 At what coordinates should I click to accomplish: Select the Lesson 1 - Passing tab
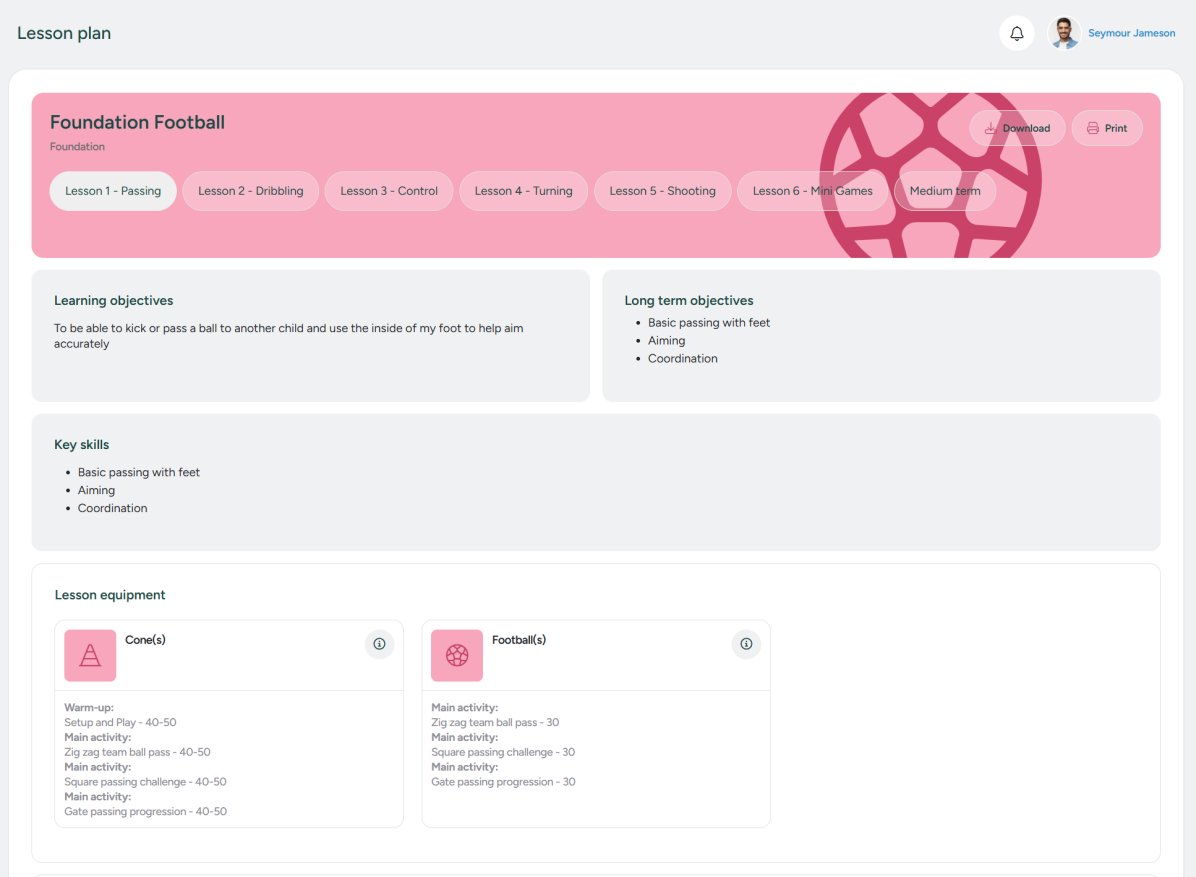(113, 191)
